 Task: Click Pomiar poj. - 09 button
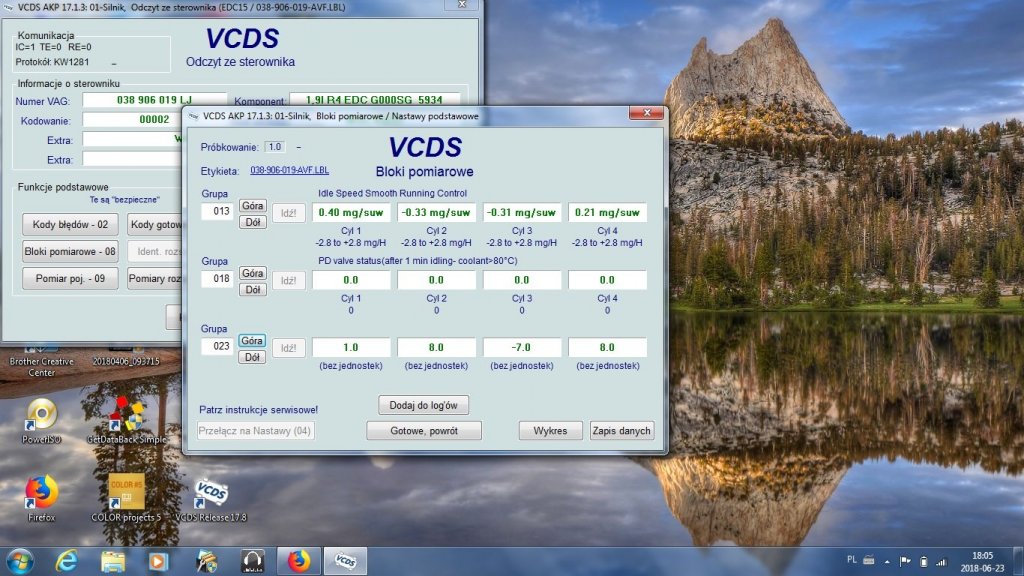[70, 278]
